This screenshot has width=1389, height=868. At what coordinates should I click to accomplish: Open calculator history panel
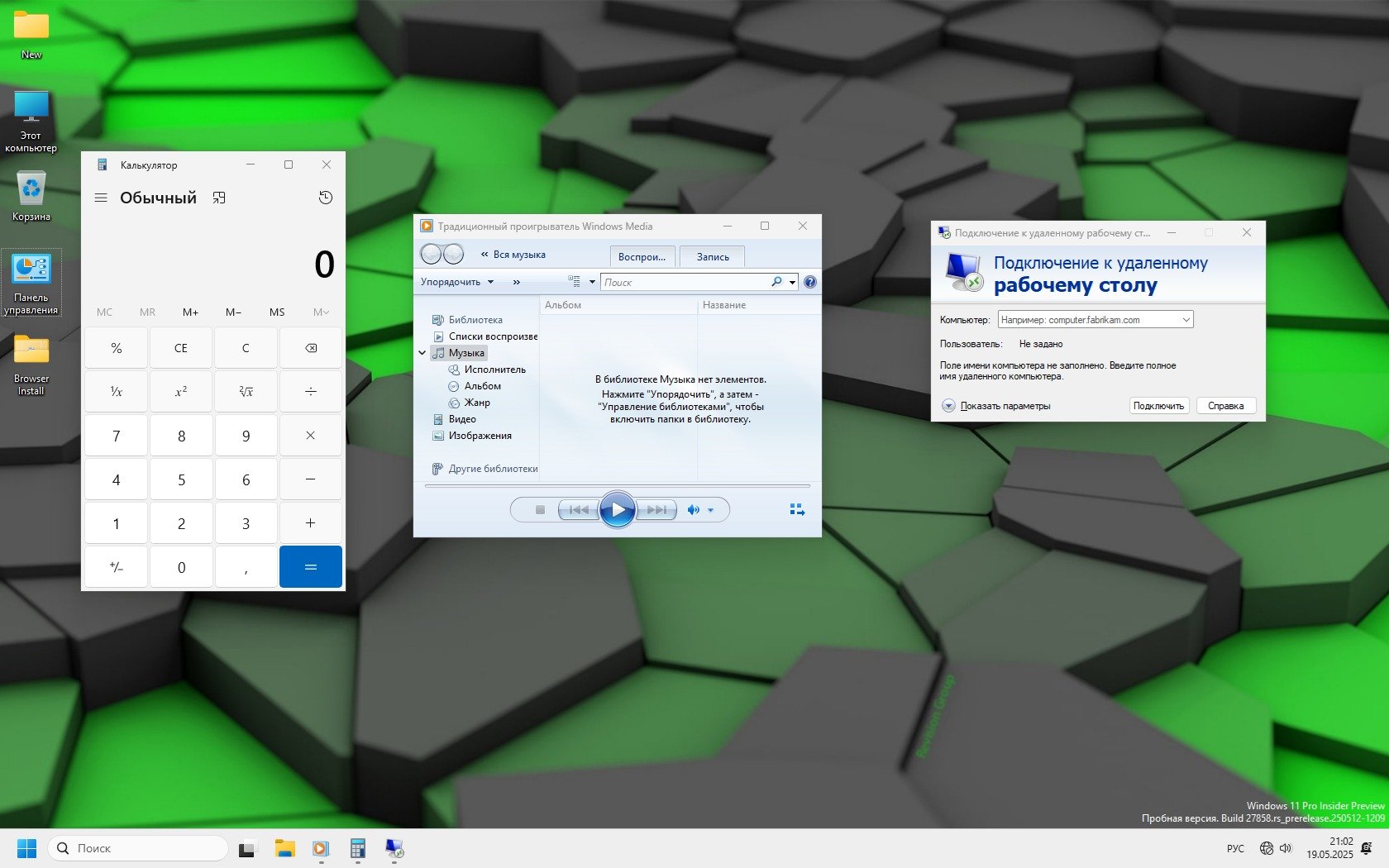pos(326,198)
